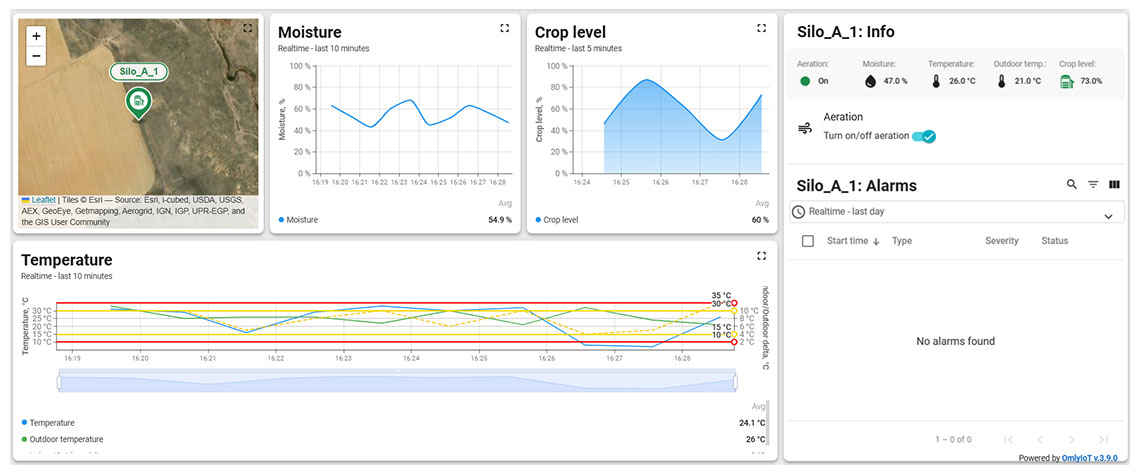The width and height of the screenshot is (1140, 475).
Task: Zoom in on the map
Action: click(x=37, y=36)
